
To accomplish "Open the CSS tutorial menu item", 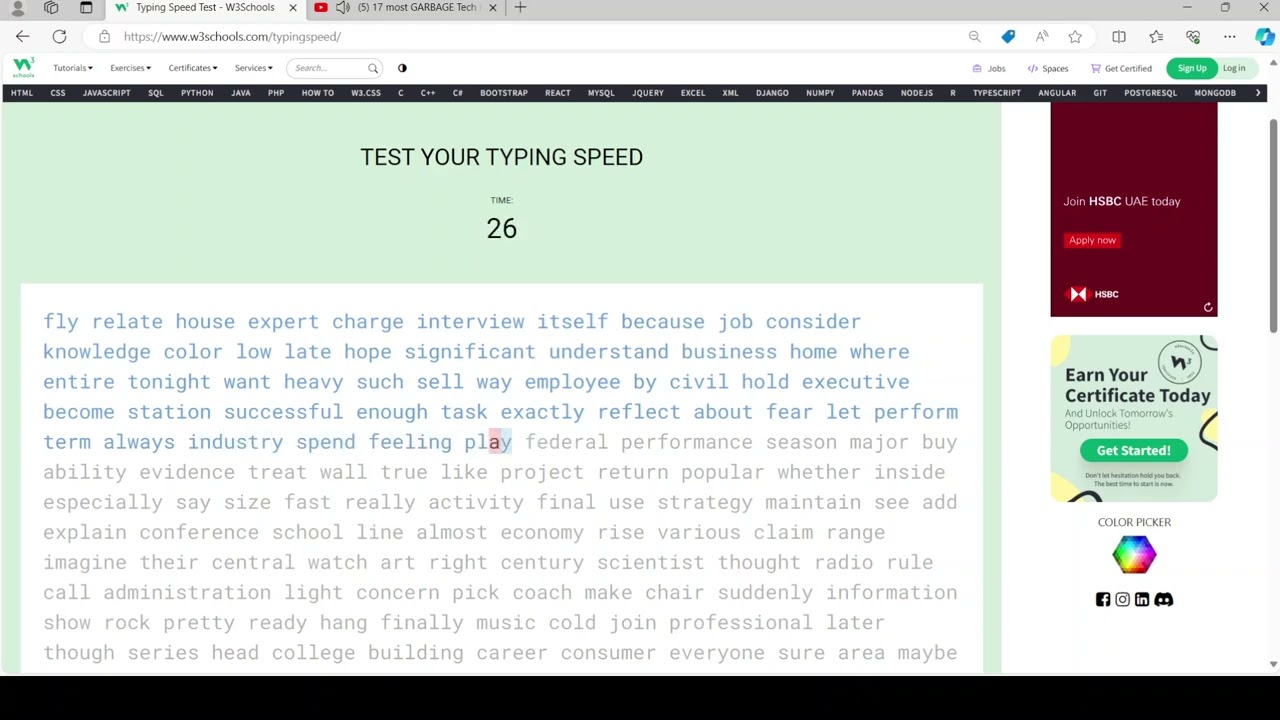I will pos(58,93).
